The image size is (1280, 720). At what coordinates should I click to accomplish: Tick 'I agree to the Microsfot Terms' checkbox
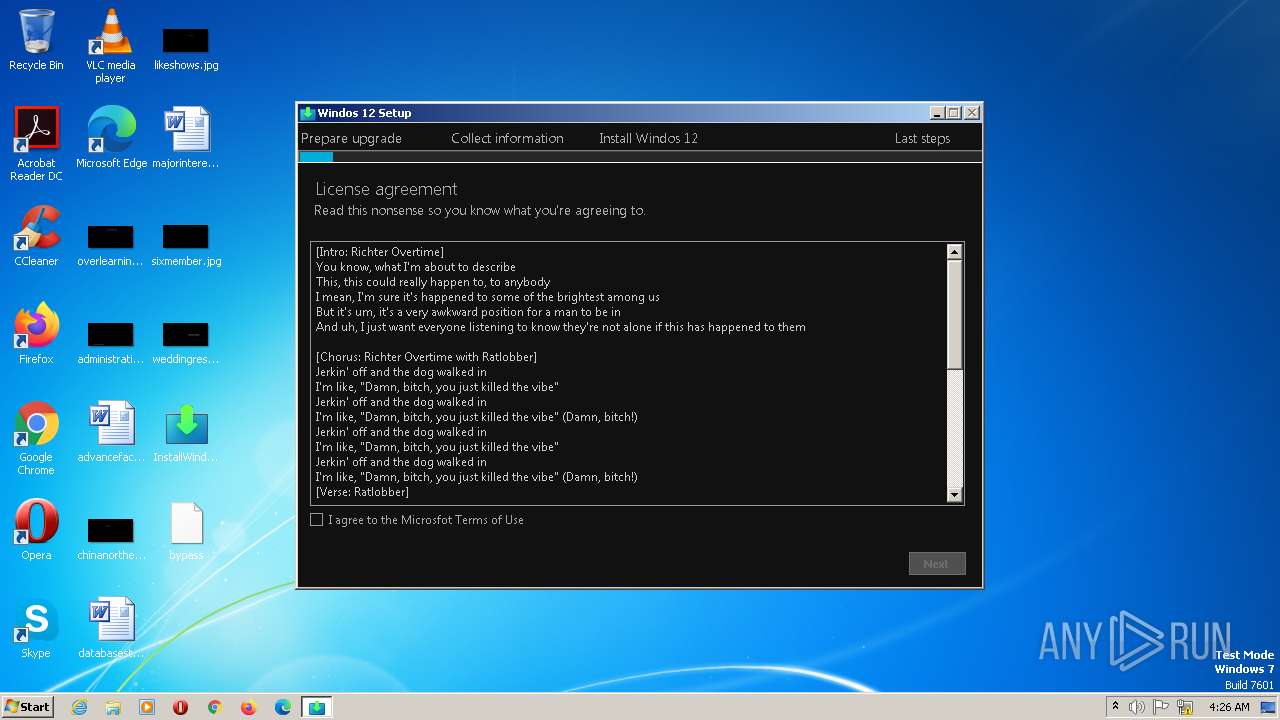pos(317,519)
